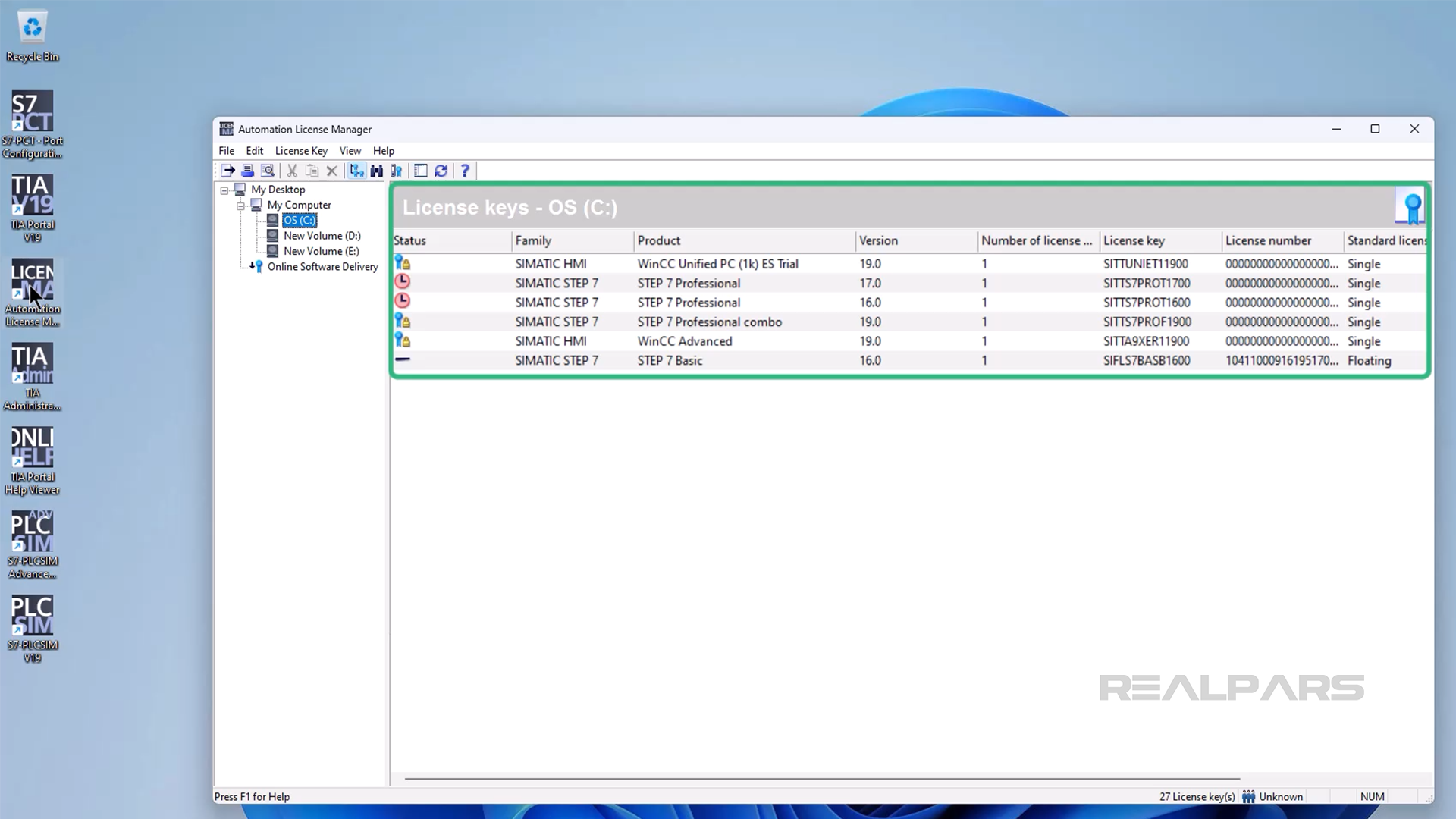The width and height of the screenshot is (1456, 819).
Task: Select TIA Portal Help Viewer desktop shortcut
Action: point(32,462)
